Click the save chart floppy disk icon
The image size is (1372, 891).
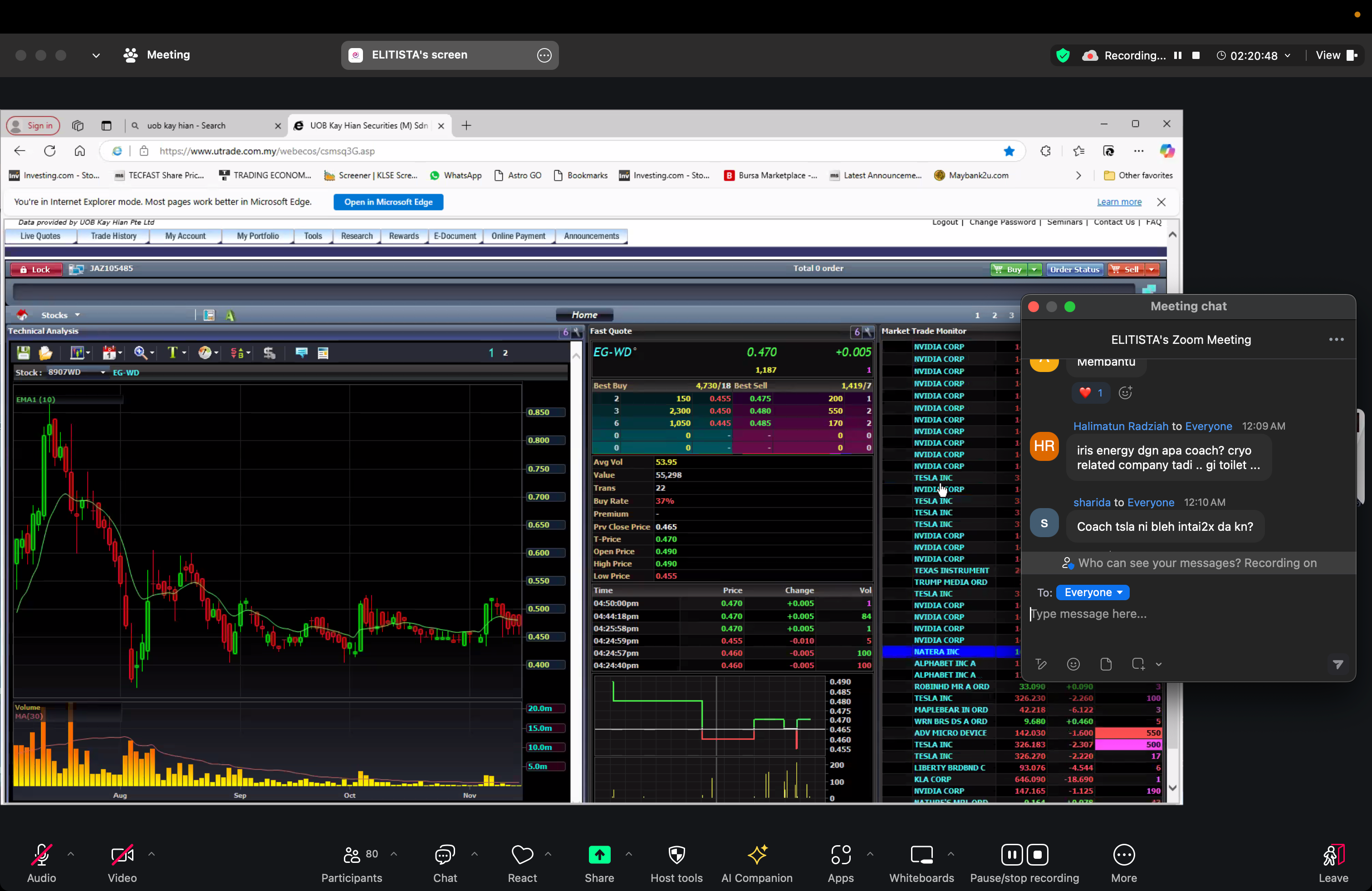[23, 352]
